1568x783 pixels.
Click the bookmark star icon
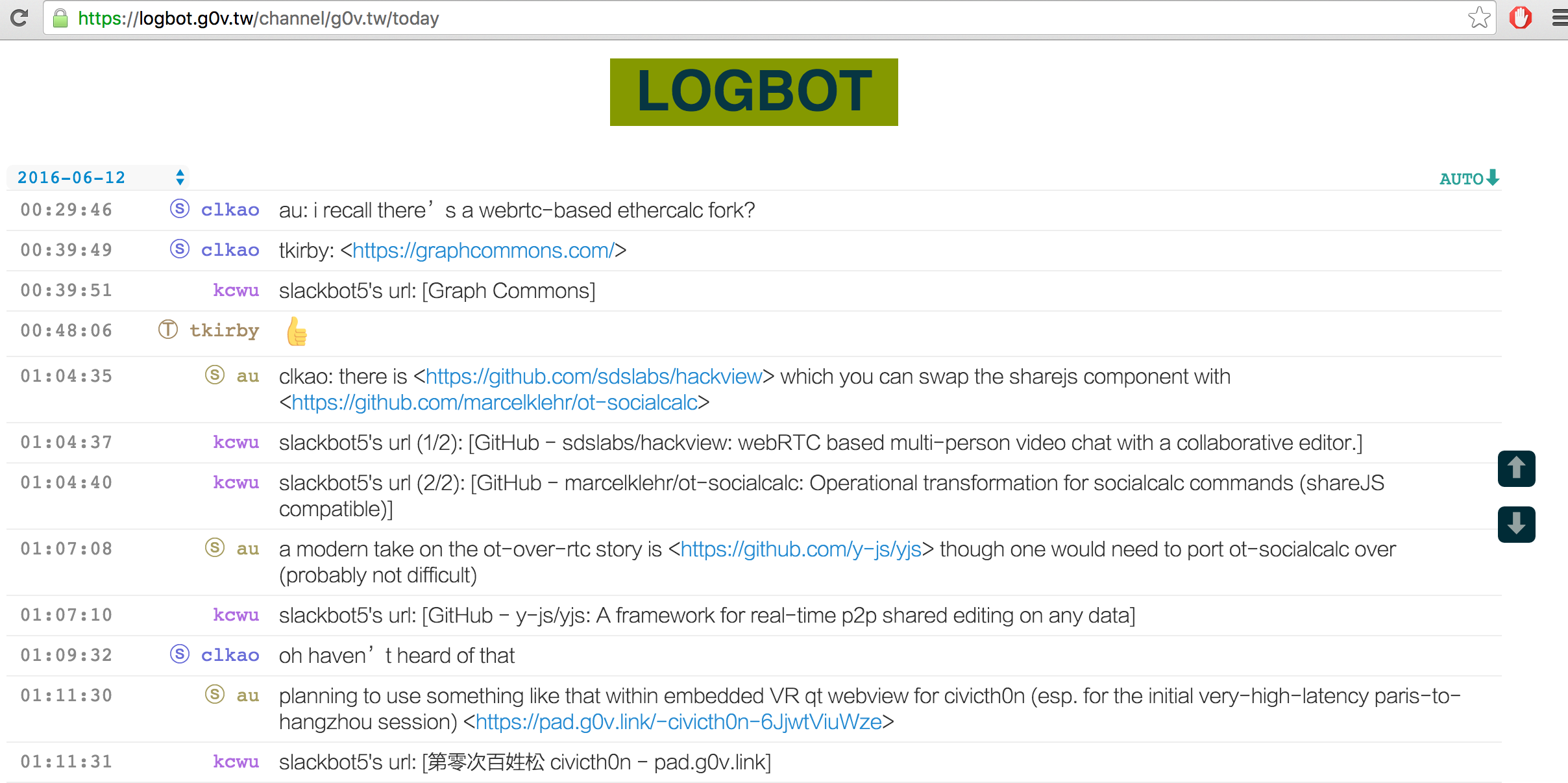point(1479,18)
